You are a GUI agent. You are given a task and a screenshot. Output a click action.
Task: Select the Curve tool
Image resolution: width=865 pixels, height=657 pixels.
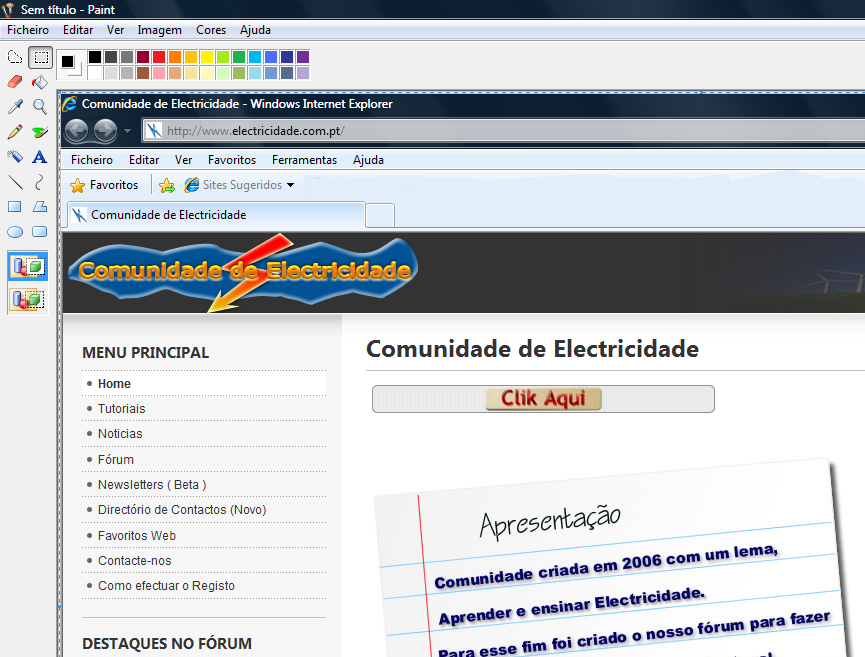tap(40, 182)
